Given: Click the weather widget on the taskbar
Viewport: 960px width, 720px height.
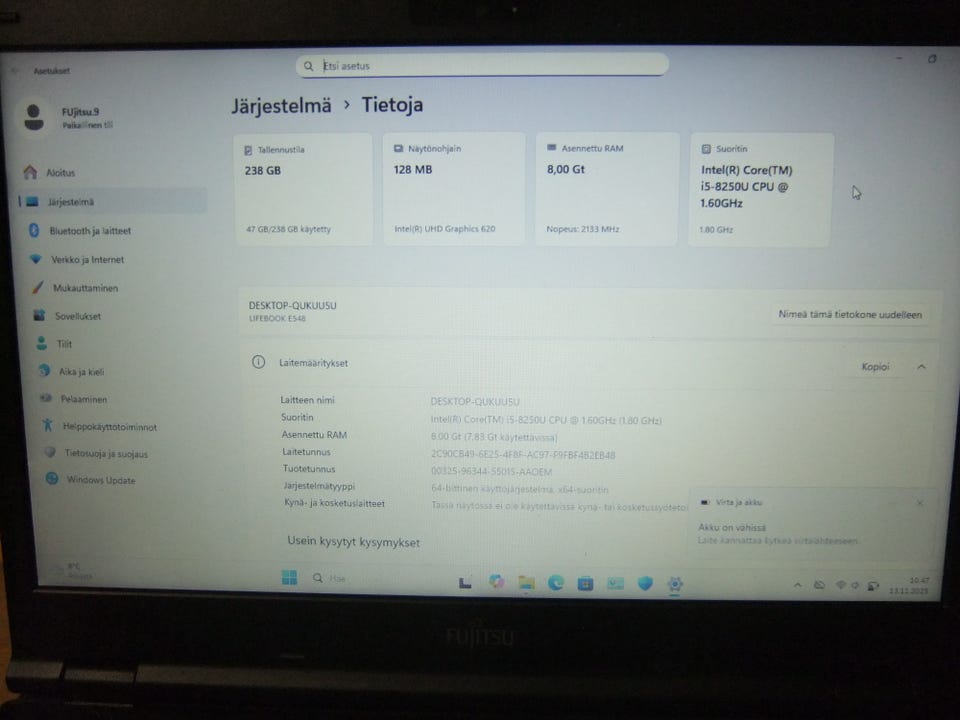Looking at the screenshot, I should [x=72, y=571].
